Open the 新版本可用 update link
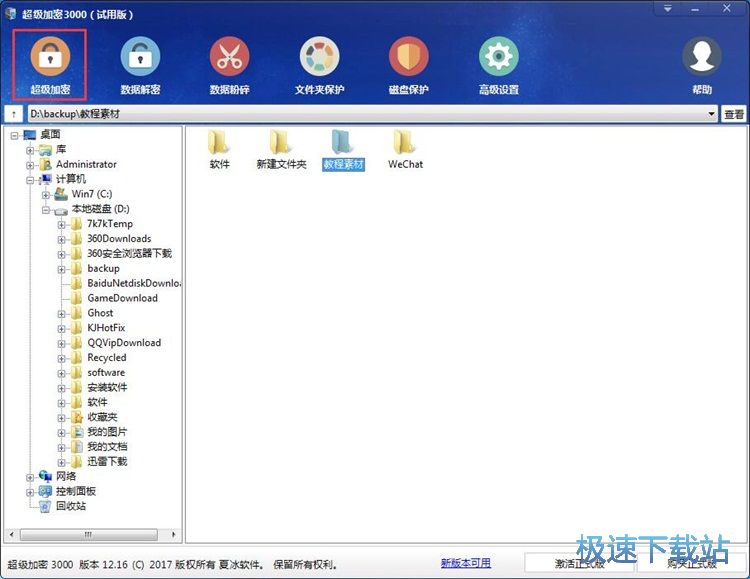The width and height of the screenshot is (750, 579). click(465, 563)
